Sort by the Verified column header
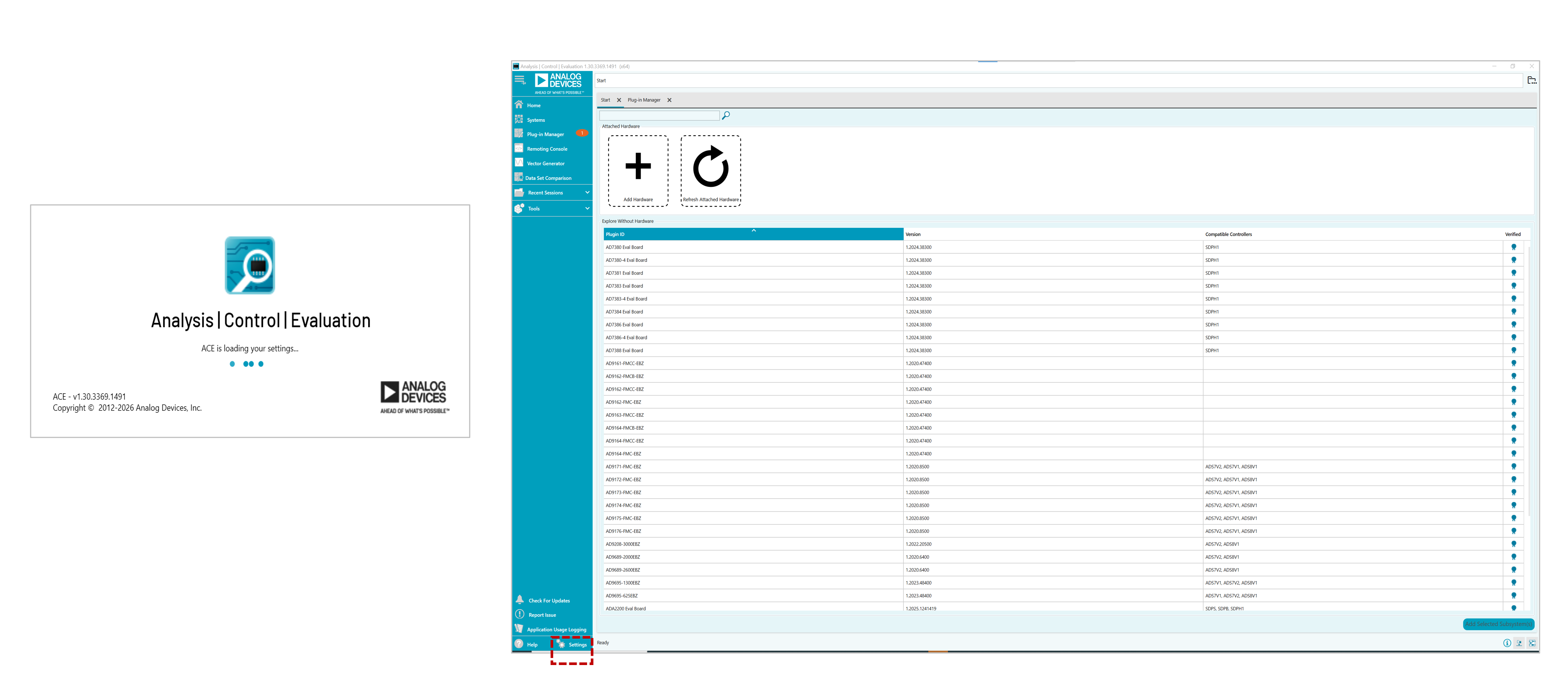The width and height of the screenshot is (1568, 687). 1513,235
